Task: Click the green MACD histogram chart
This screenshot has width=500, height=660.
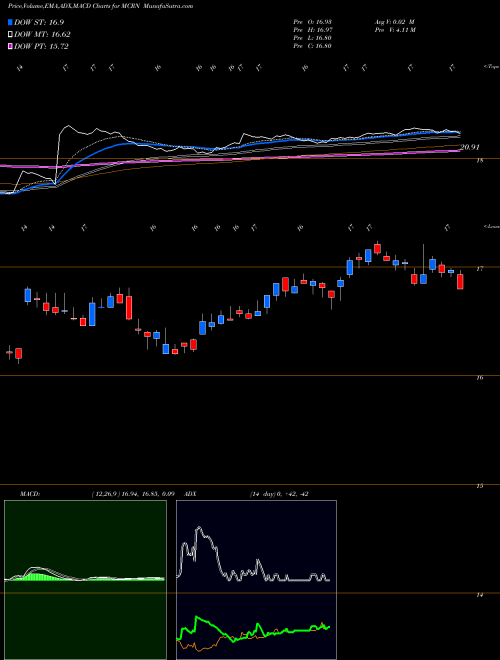Action: pyautogui.click(x=85, y=580)
